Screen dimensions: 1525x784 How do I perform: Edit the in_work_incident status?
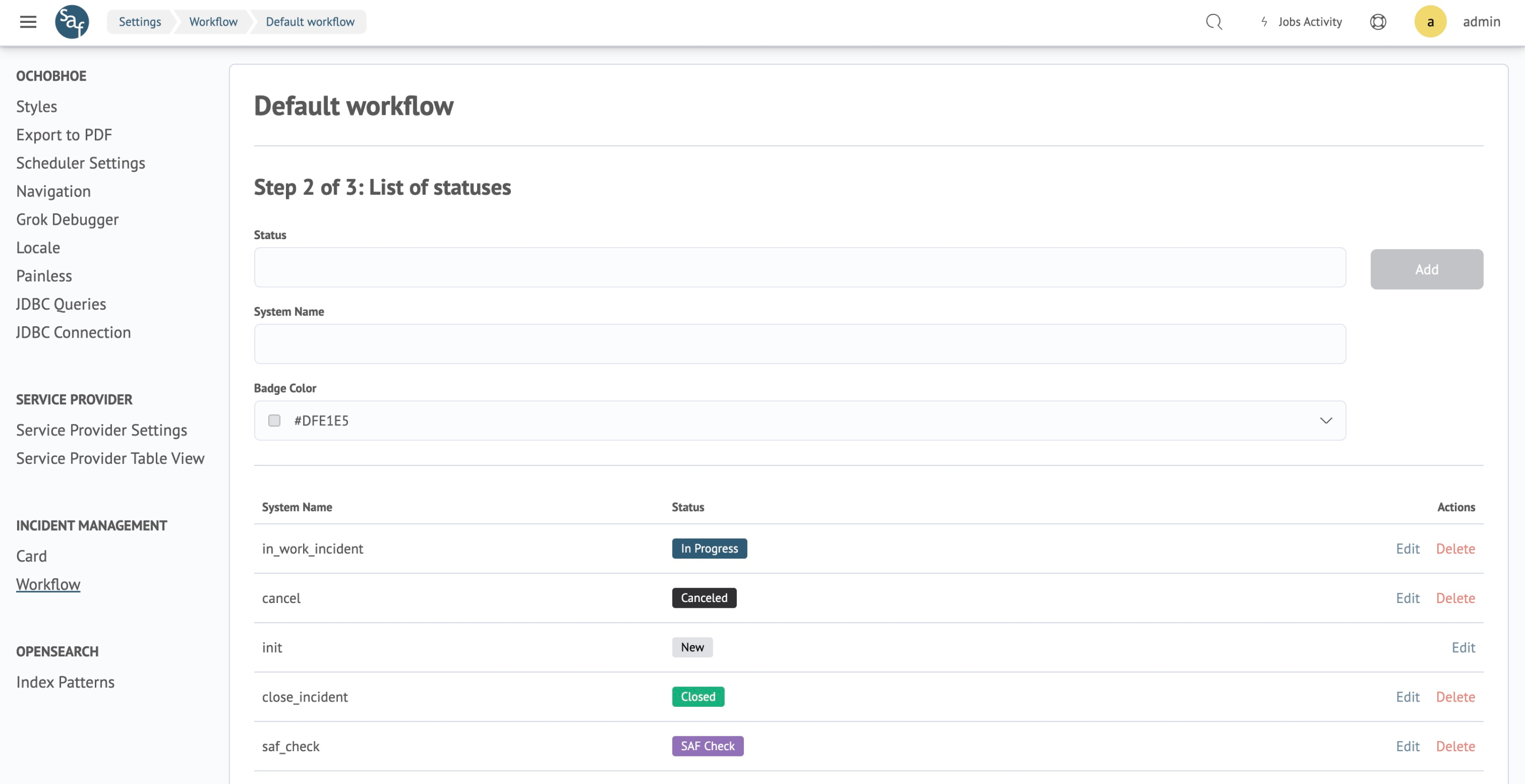1407,549
